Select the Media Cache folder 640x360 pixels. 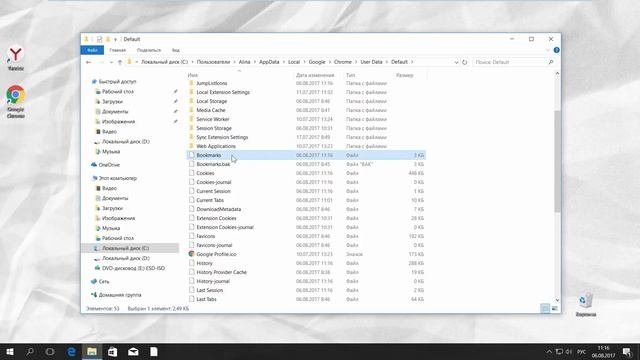pos(211,110)
